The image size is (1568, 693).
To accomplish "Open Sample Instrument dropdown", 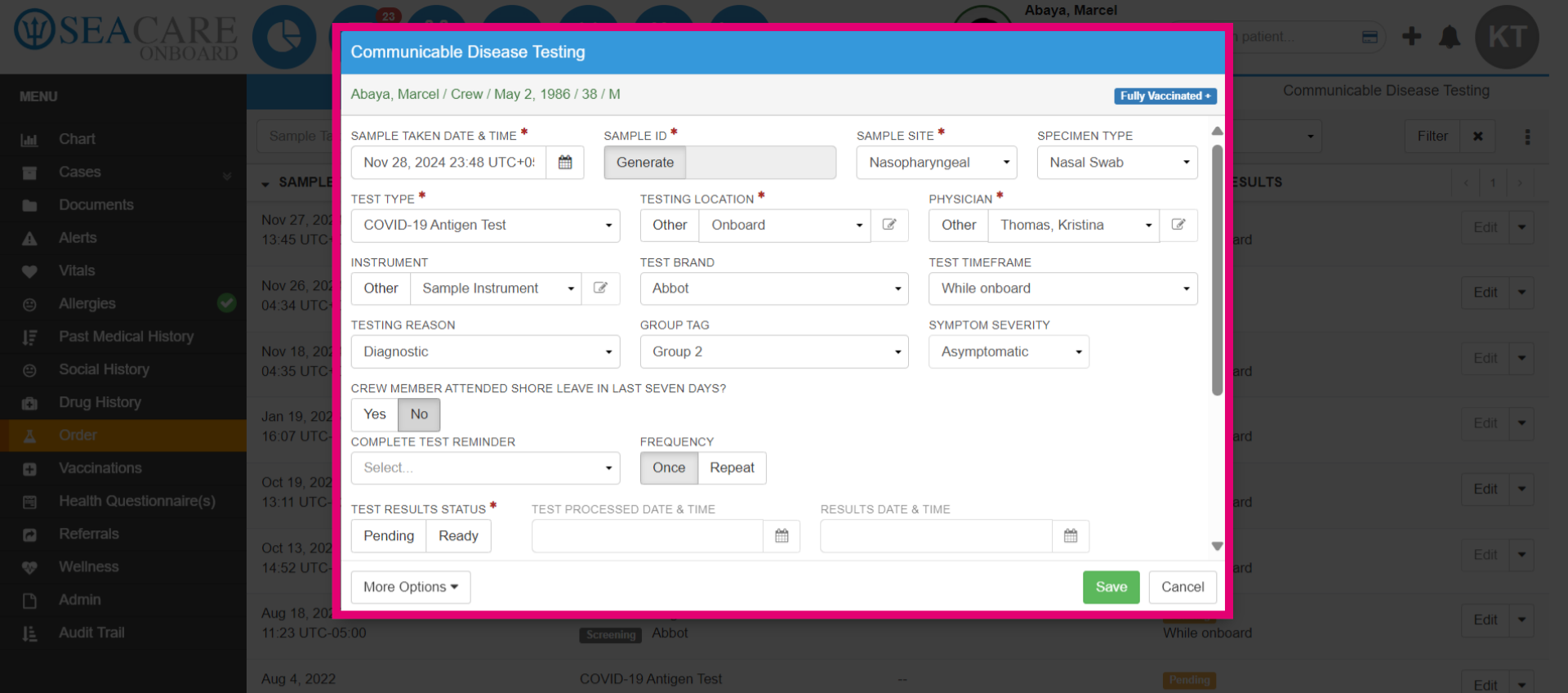I will click(x=496, y=288).
